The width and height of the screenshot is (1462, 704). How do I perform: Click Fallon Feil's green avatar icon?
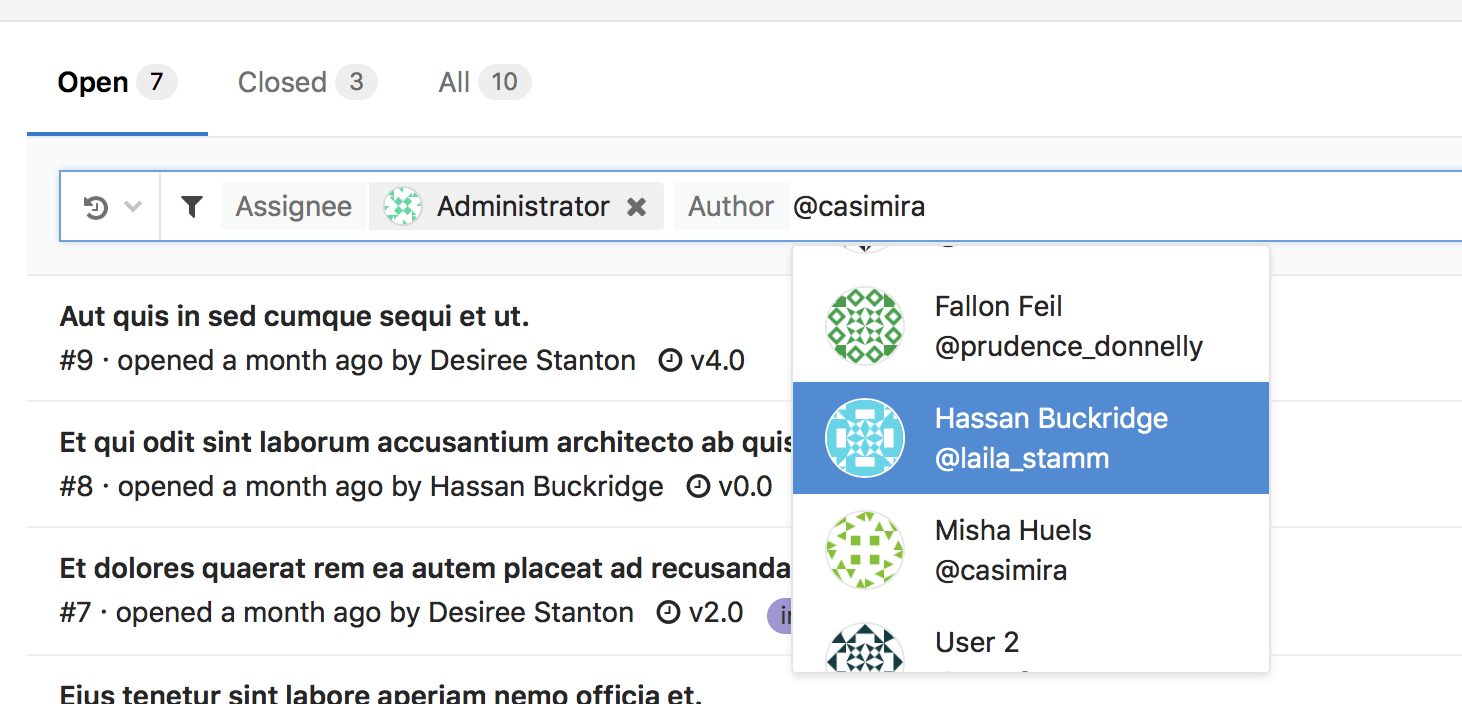pyautogui.click(x=864, y=326)
